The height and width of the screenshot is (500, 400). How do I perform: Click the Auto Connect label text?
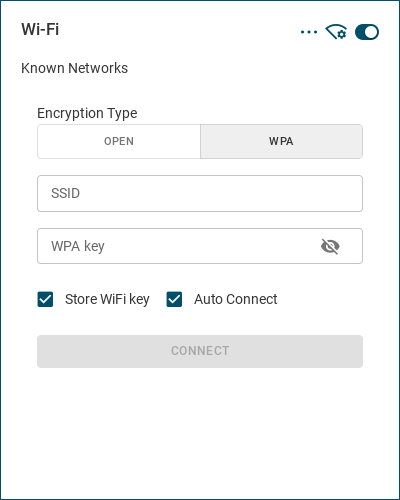point(236,299)
